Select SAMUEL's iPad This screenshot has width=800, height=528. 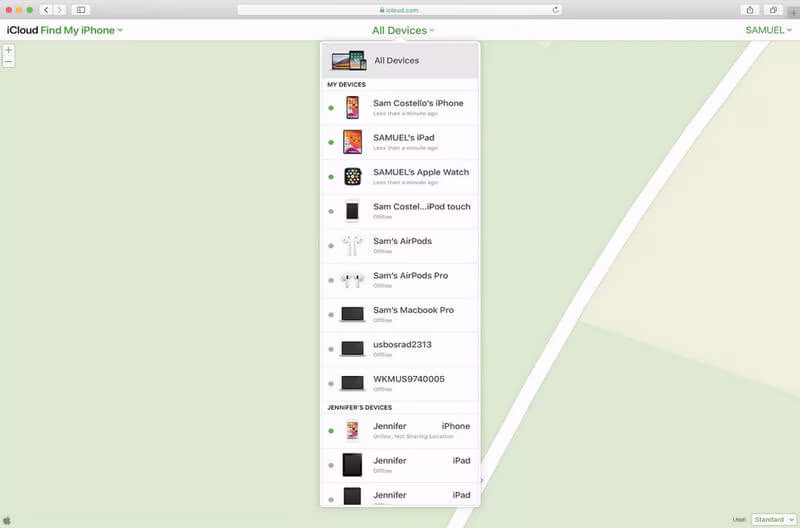400,142
